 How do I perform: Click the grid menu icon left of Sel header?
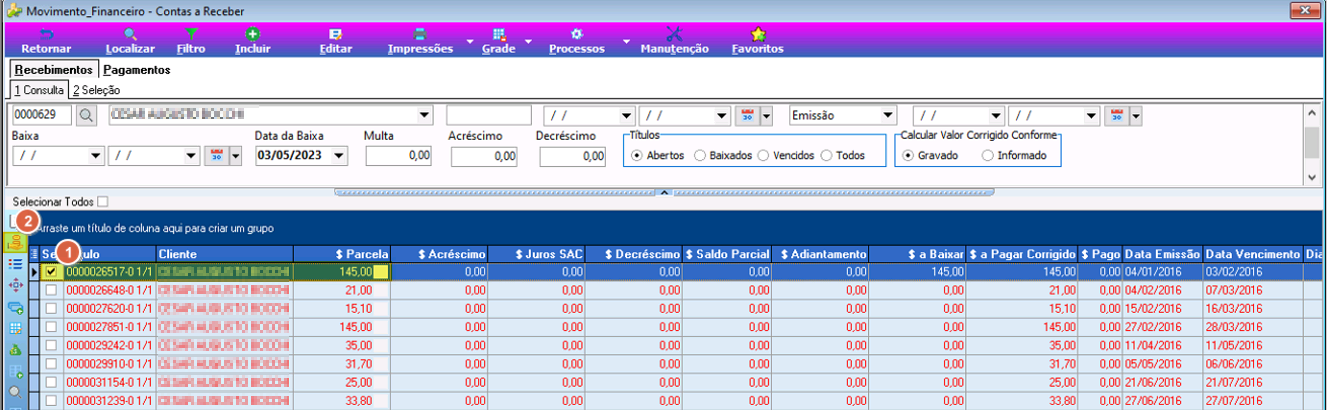34,254
